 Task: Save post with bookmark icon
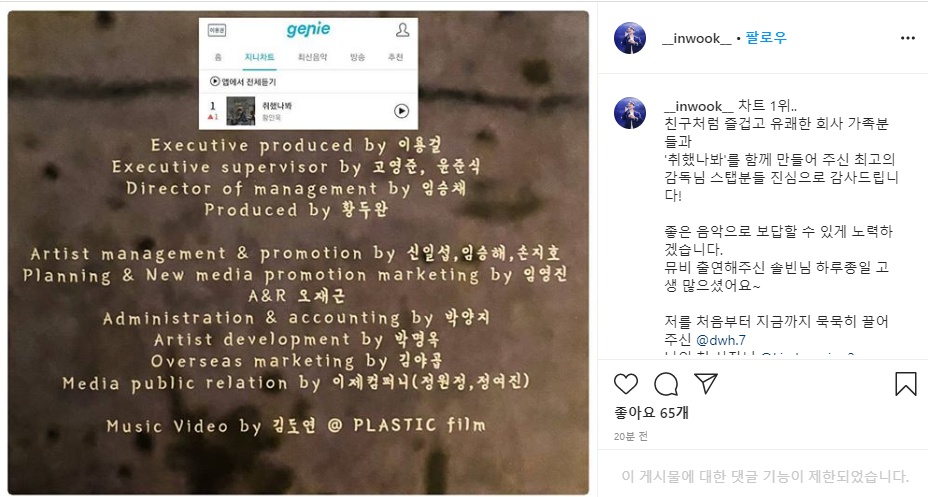coord(906,384)
